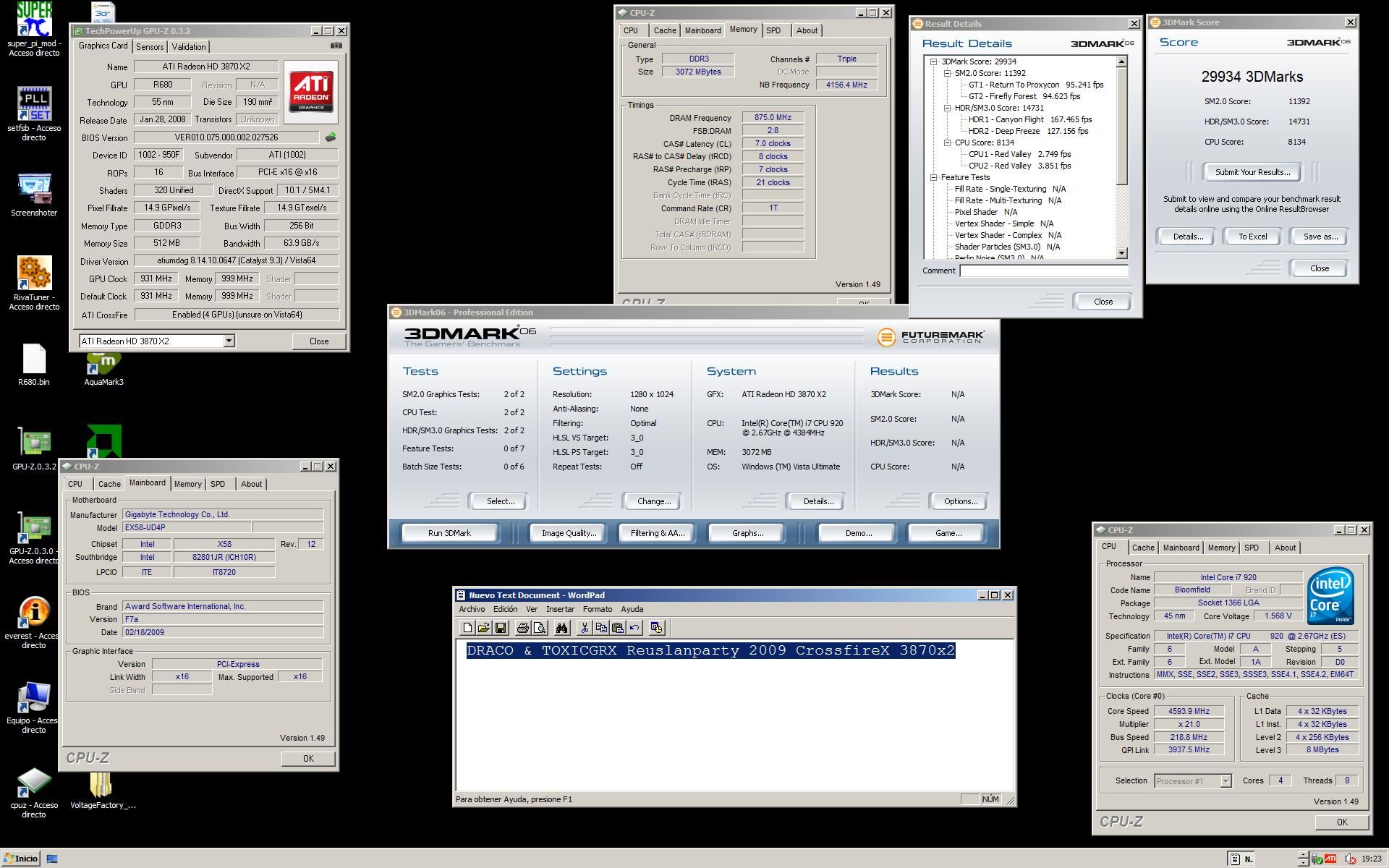Click the highlighted text line in WordPad
The width and height of the screenshot is (1389, 868).
click(710, 650)
